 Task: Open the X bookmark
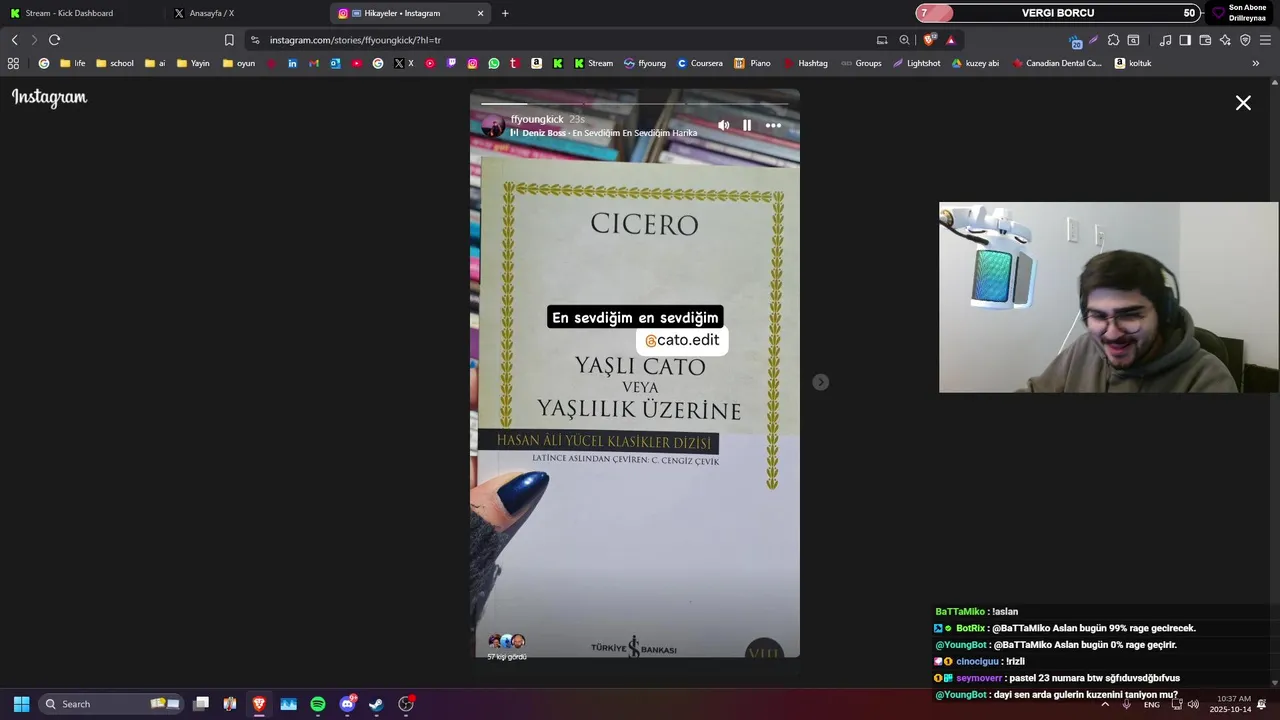(404, 63)
